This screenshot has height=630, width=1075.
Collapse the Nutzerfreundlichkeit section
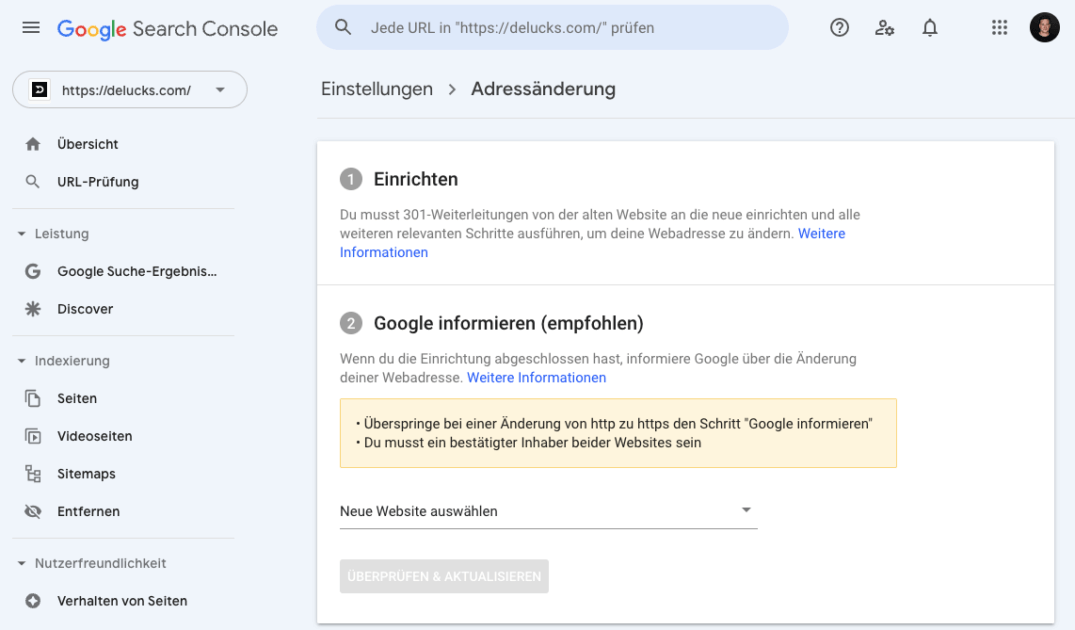click(22, 564)
